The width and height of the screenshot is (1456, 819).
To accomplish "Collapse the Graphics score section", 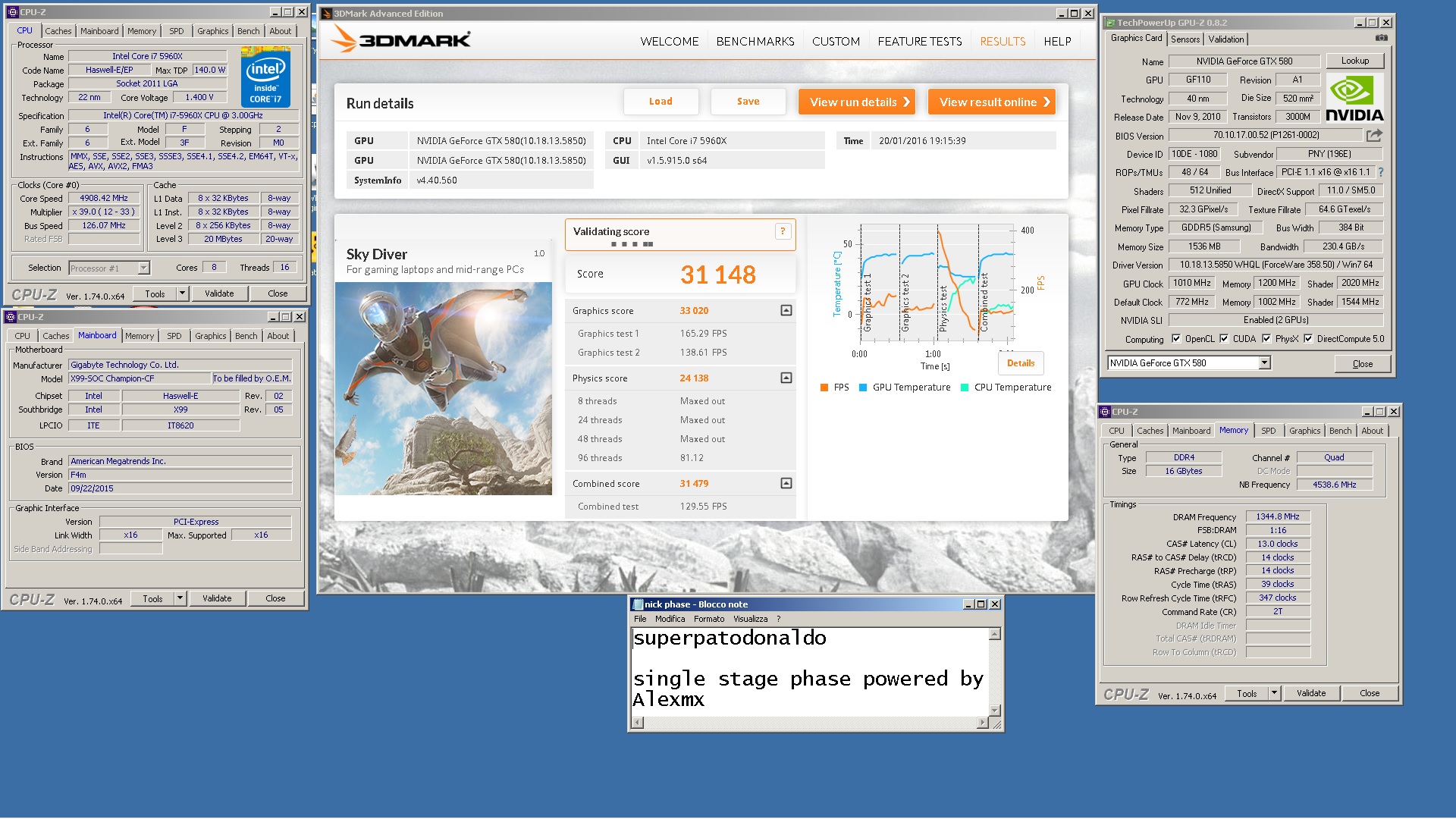I will pos(786,310).
